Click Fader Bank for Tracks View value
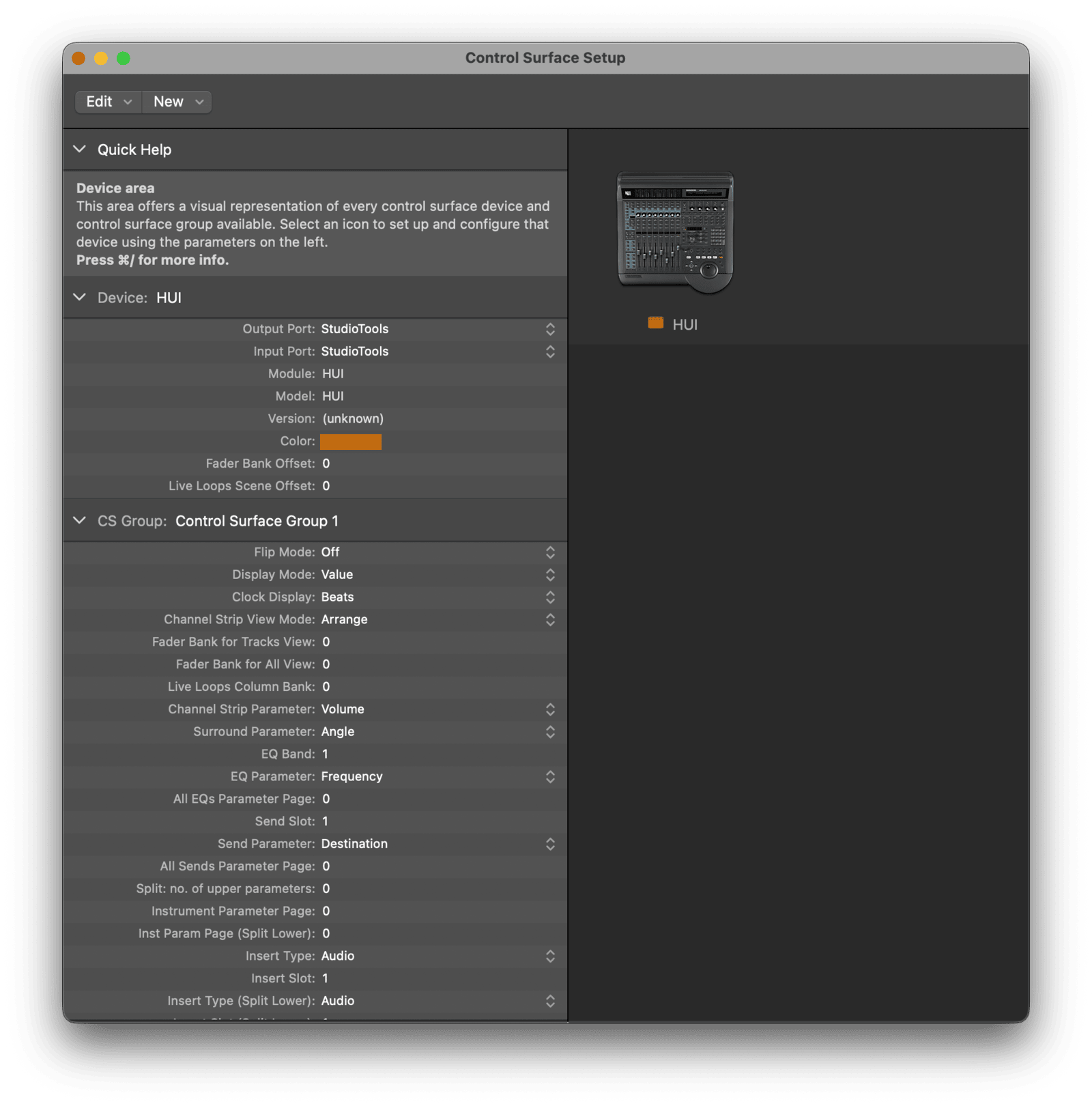The width and height of the screenshot is (1092, 1106). (x=326, y=642)
